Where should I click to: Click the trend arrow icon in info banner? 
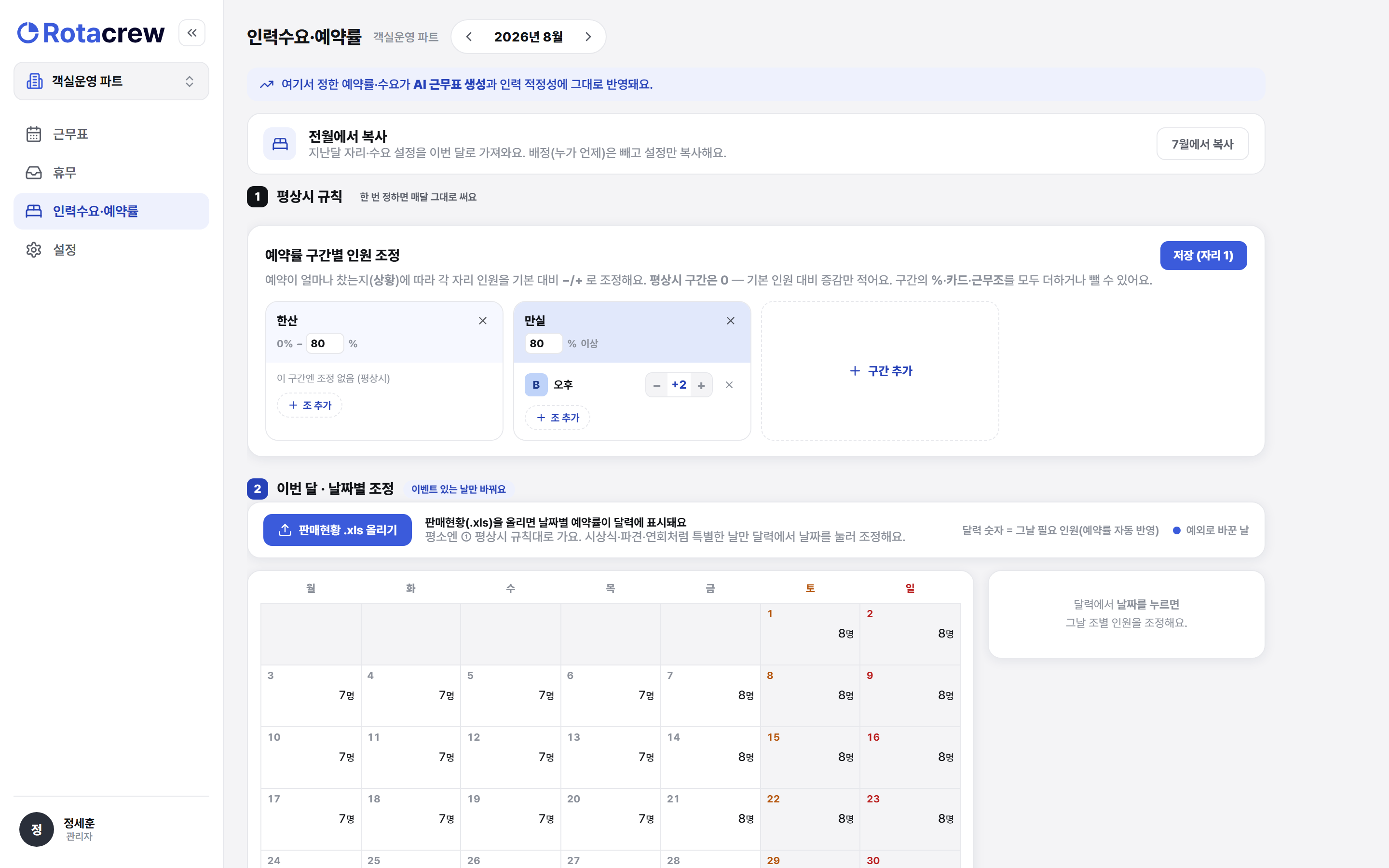click(x=267, y=84)
